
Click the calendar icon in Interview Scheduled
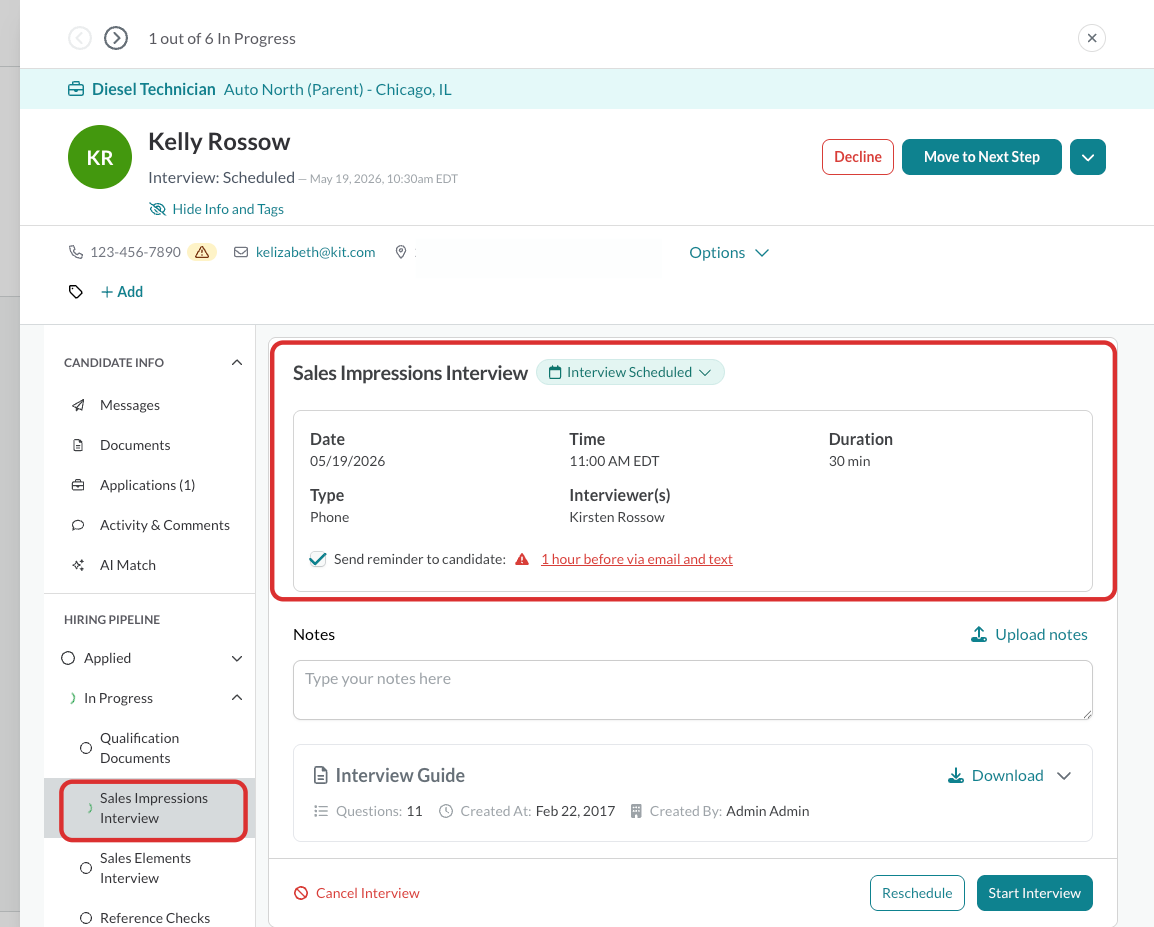click(555, 372)
